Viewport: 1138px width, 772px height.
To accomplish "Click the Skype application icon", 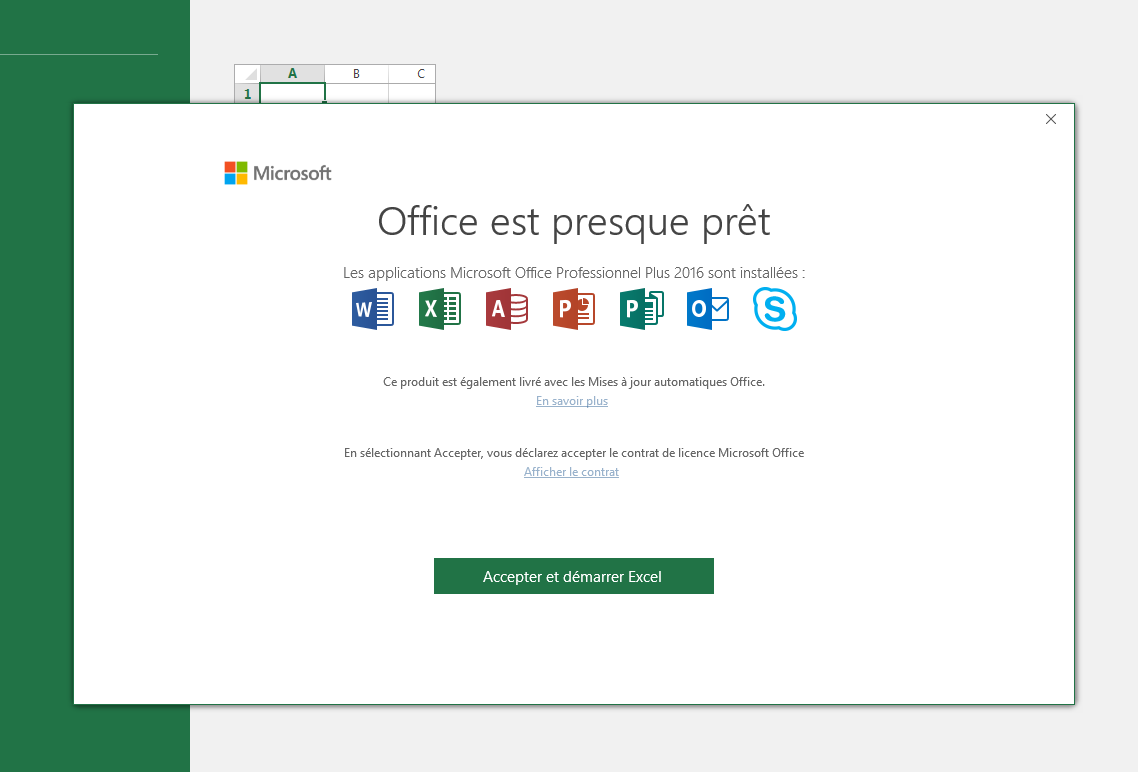I will pos(775,309).
